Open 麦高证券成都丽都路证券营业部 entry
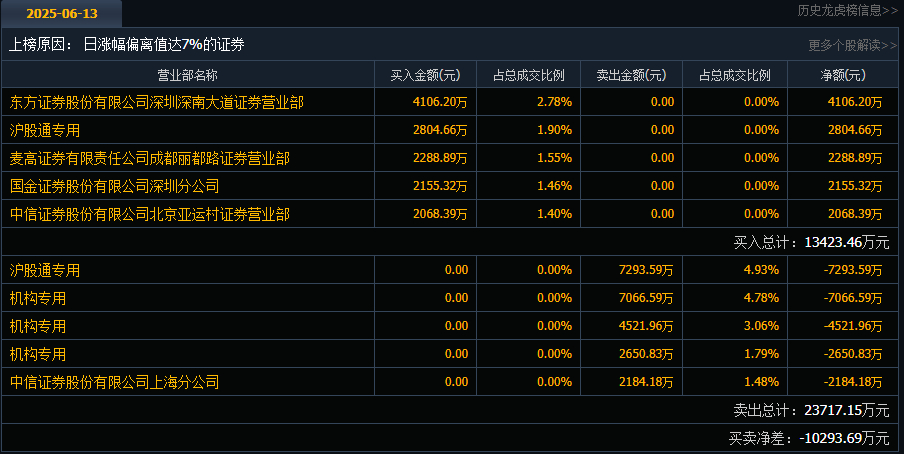This screenshot has height=454, width=904. coord(150,158)
